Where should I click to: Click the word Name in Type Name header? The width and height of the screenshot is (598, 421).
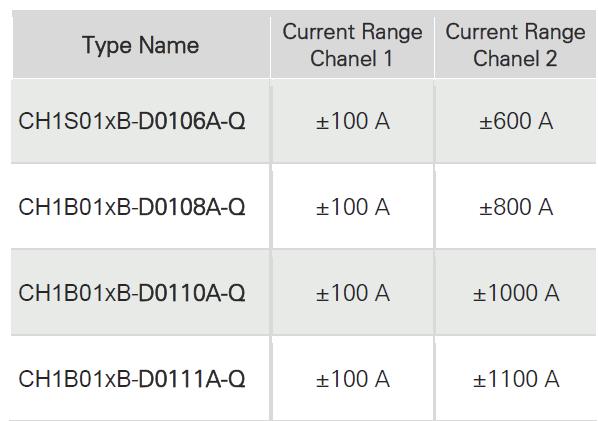point(169,45)
